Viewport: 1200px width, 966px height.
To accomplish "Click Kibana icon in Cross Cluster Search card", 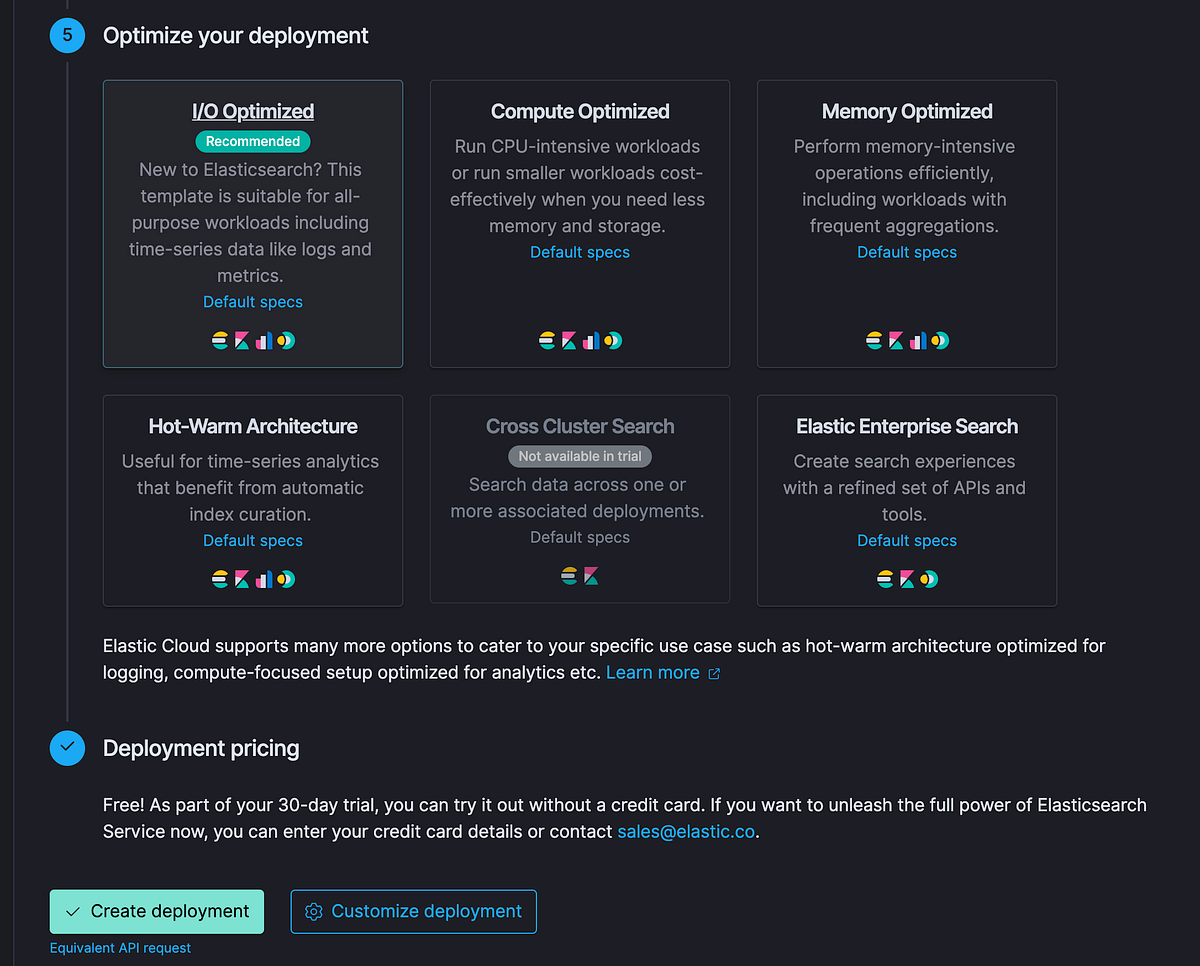I will [591, 575].
